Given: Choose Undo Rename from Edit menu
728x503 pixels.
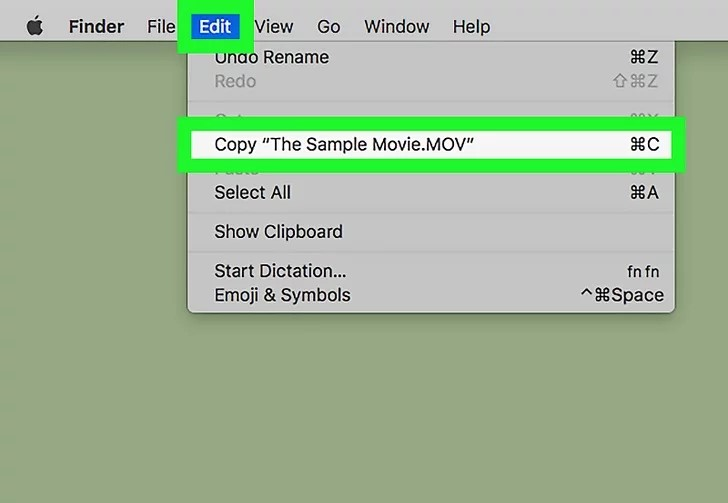Looking at the screenshot, I should coord(272,58).
